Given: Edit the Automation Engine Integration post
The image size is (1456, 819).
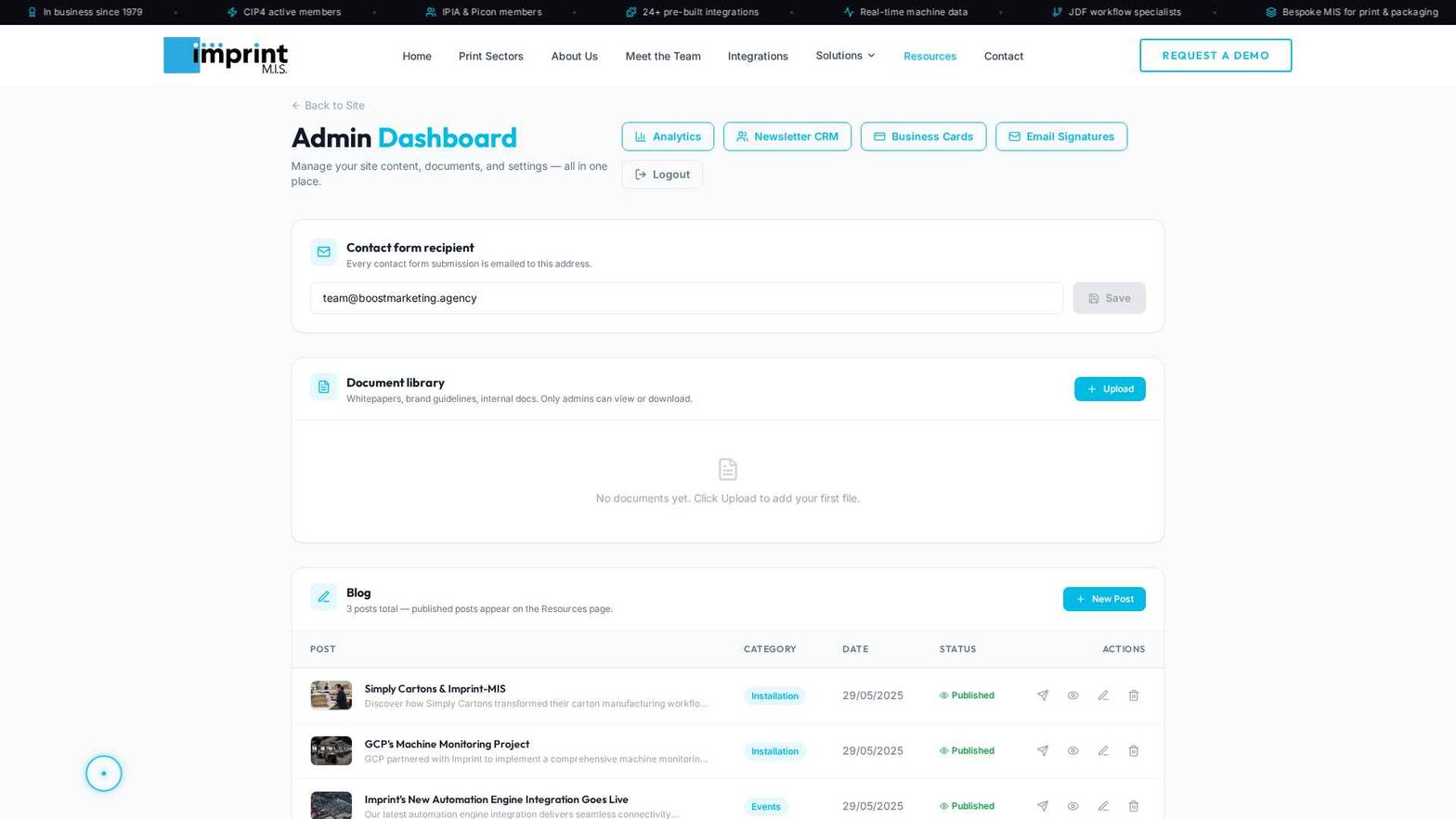Looking at the screenshot, I should [1103, 806].
